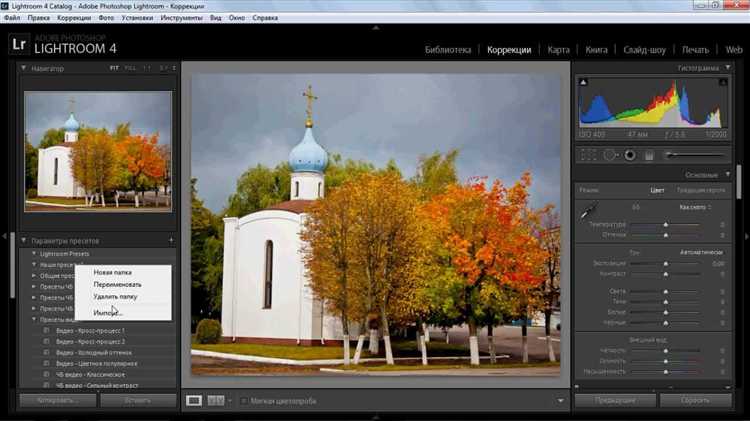Enable the Мягкая цветопроба checkbox
This screenshot has height=421, width=750.
(x=244, y=401)
